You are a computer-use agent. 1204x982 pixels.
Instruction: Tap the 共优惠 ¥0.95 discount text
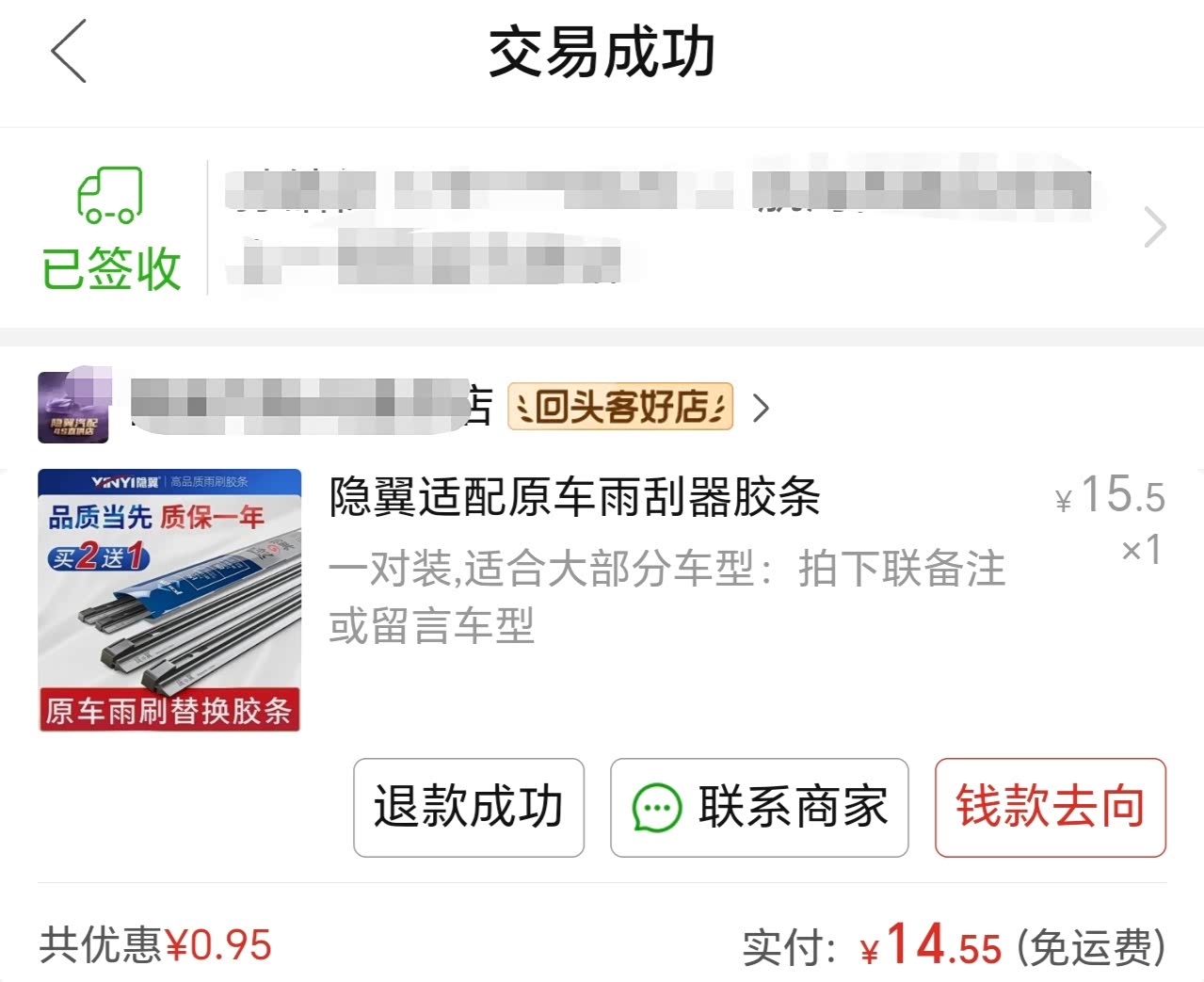(x=155, y=945)
